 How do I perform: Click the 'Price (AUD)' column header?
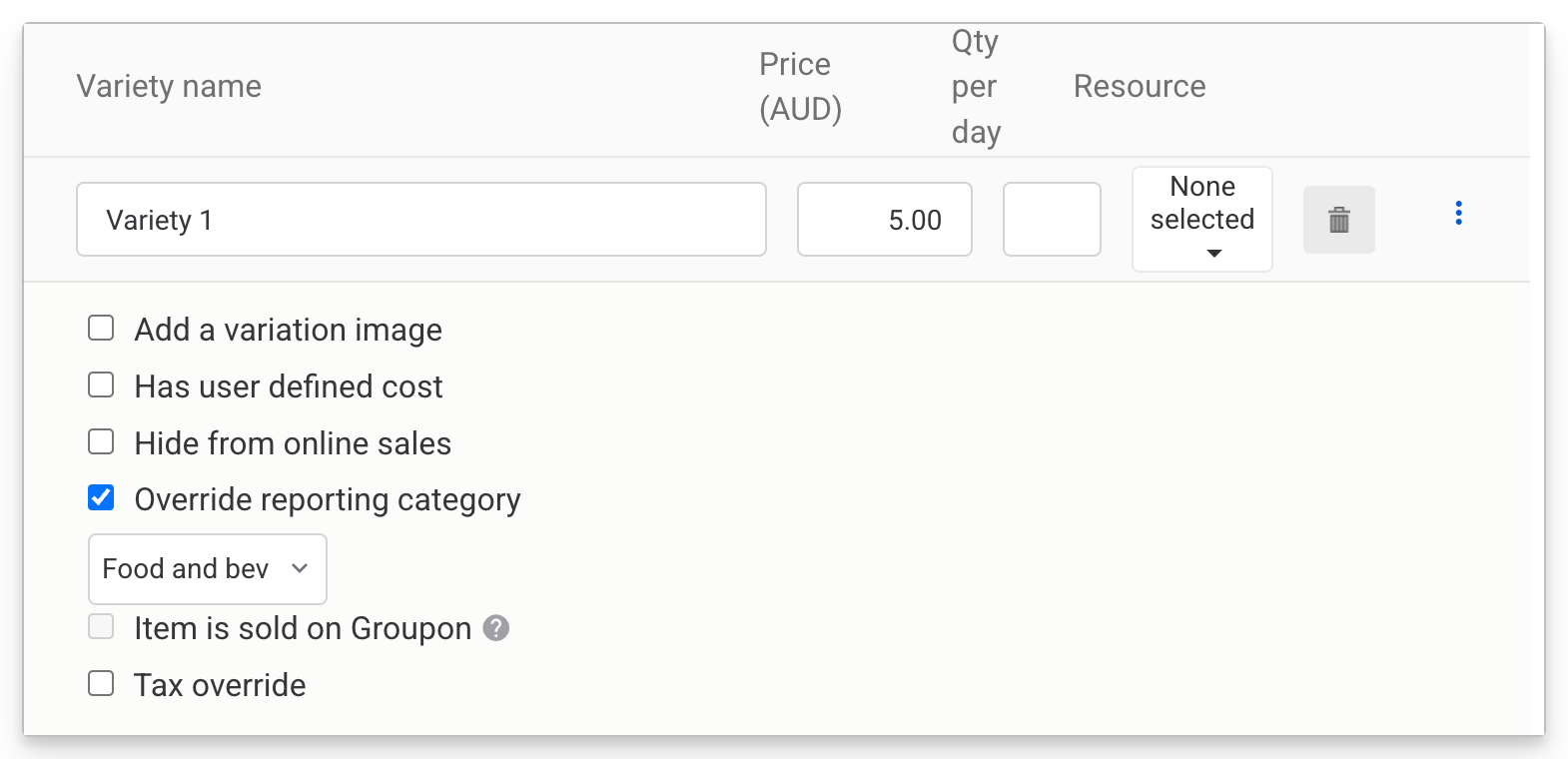[x=800, y=87]
